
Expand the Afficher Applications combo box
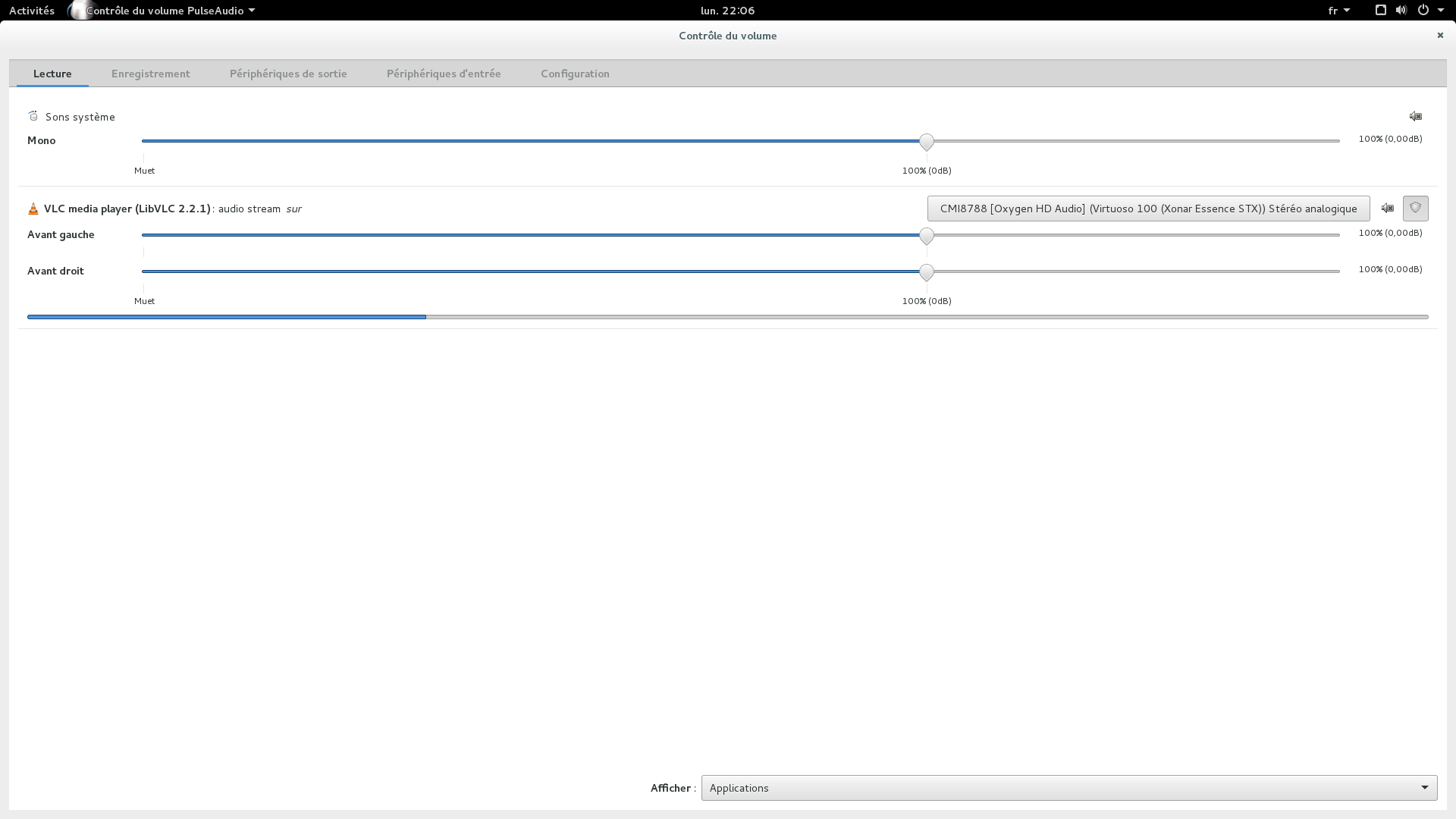[1068, 788]
